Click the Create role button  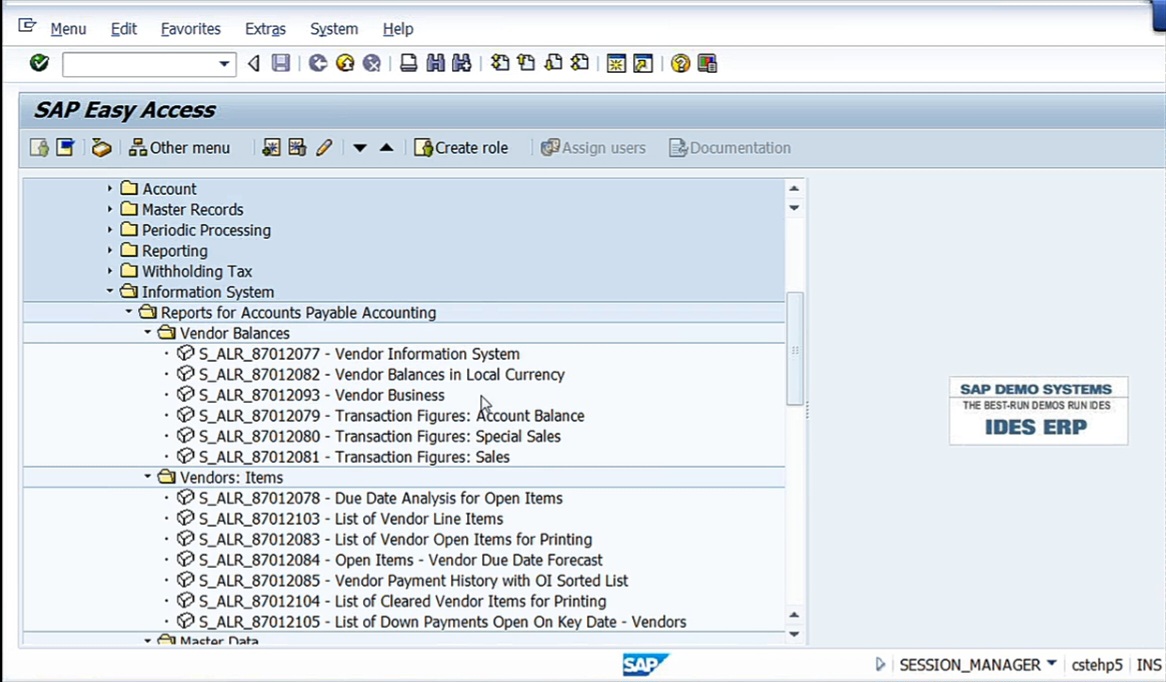[x=461, y=147]
